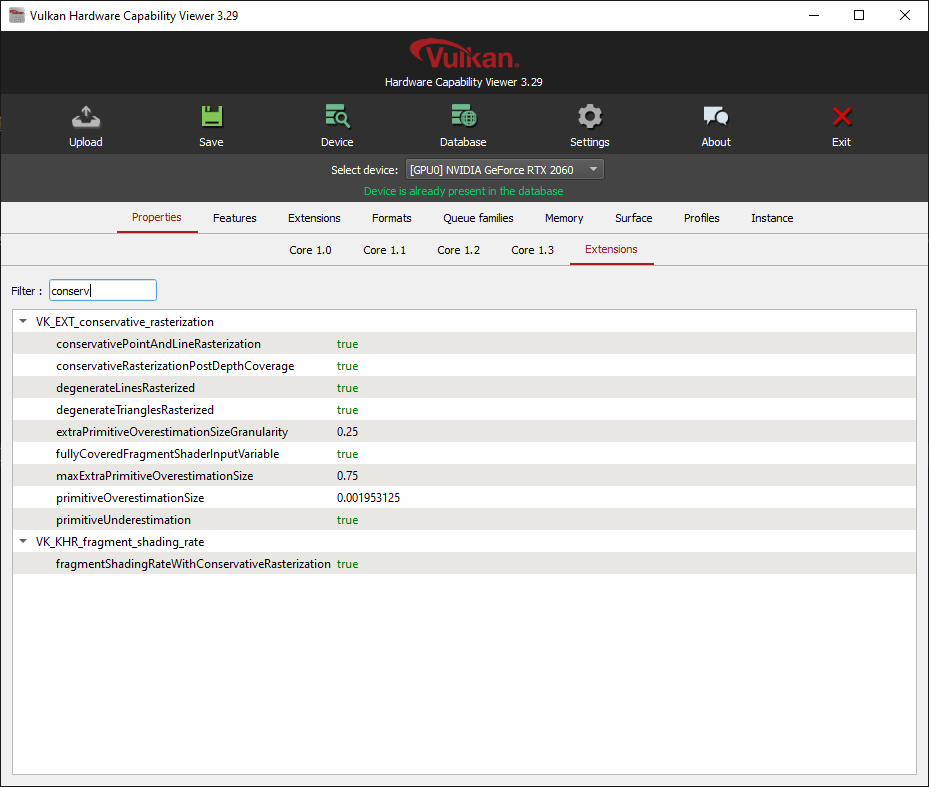The image size is (929, 787).
Task: Select the primitiveOverestimationSize row
Action: [464, 497]
